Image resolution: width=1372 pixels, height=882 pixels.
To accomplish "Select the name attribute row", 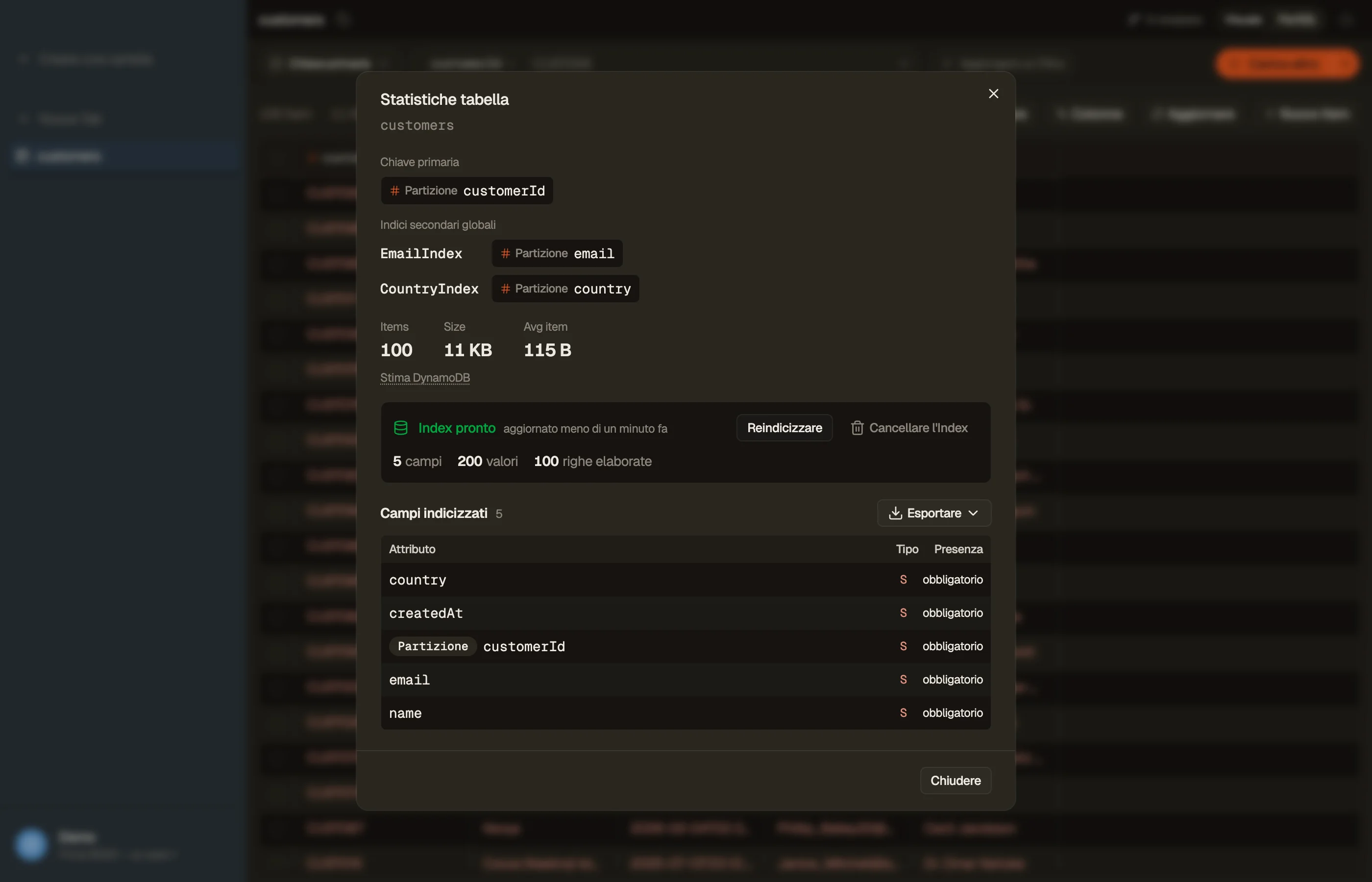I will tap(686, 713).
